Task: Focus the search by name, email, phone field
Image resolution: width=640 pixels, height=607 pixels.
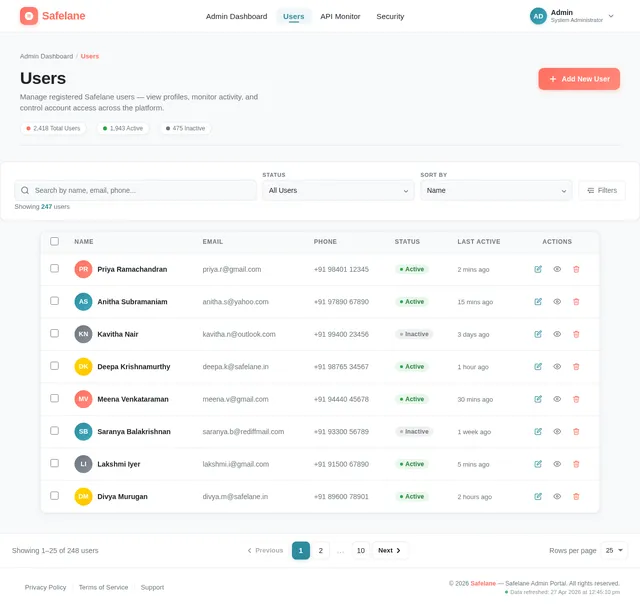Action: 136,190
